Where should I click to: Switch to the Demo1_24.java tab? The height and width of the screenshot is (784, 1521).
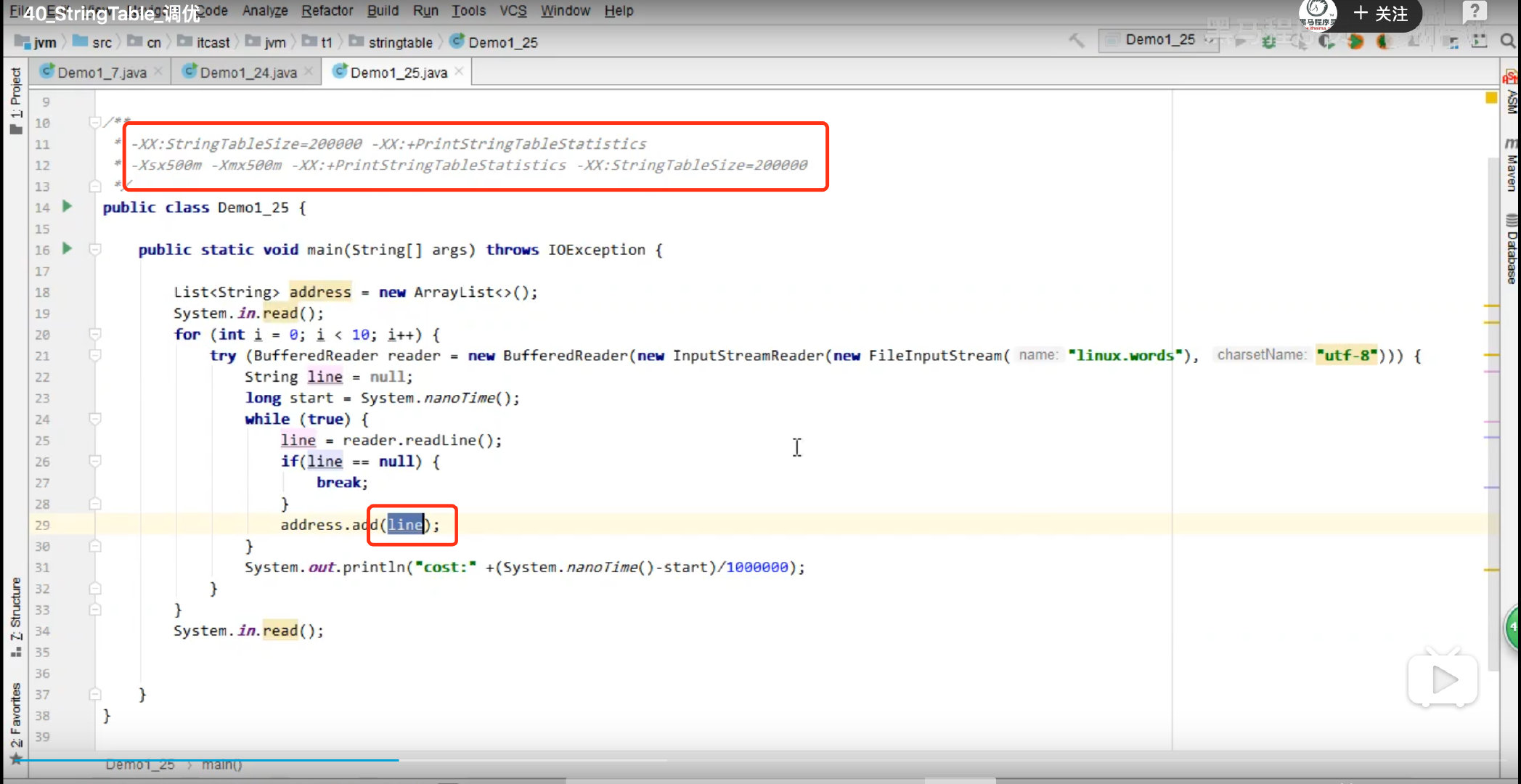[248, 73]
